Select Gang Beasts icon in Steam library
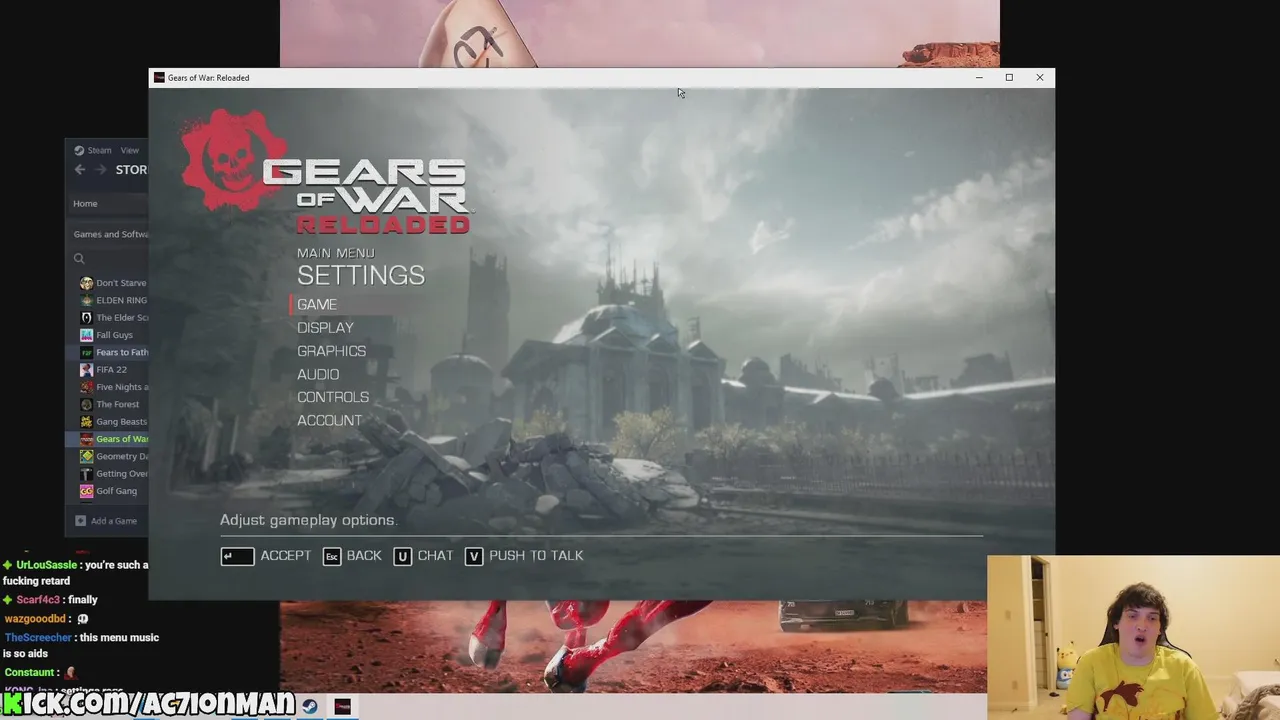Image resolution: width=1280 pixels, height=720 pixels. click(87, 422)
